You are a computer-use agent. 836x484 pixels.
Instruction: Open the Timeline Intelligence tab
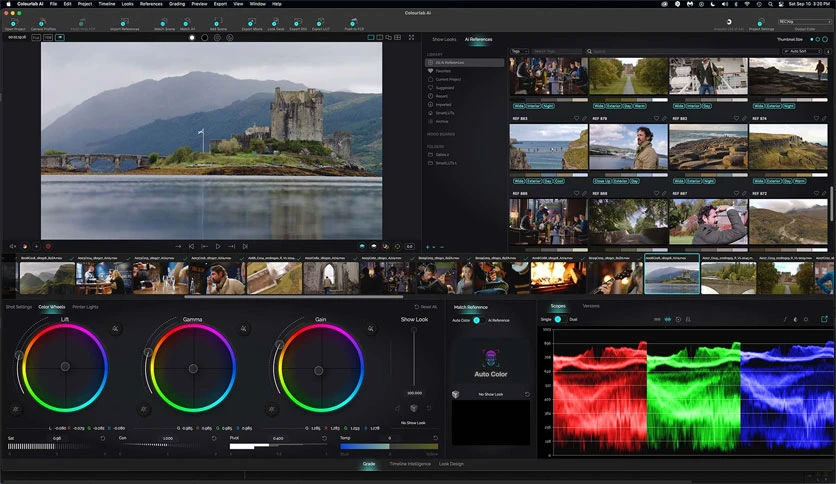point(410,464)
